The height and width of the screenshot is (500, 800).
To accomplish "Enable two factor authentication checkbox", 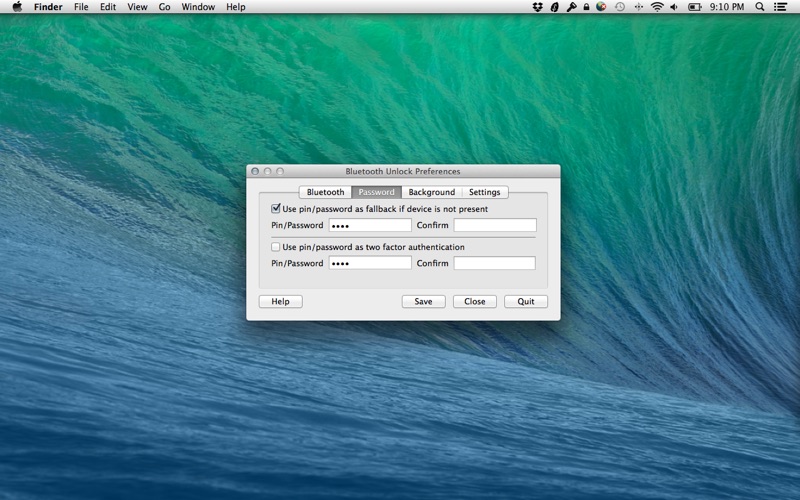I will click(x=276, y=247).
